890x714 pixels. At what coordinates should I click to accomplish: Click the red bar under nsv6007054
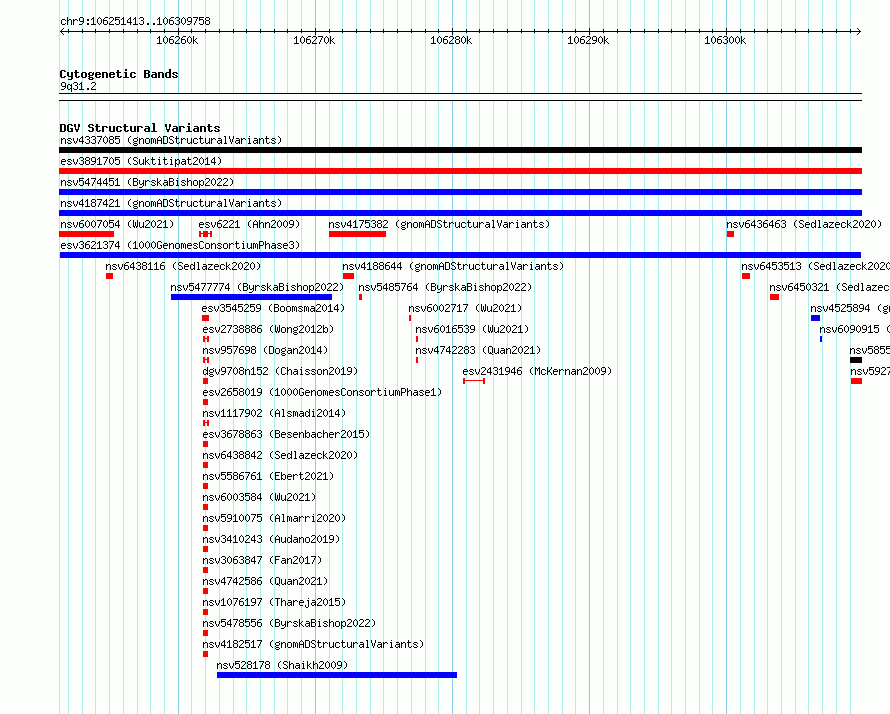click(86, 234)
